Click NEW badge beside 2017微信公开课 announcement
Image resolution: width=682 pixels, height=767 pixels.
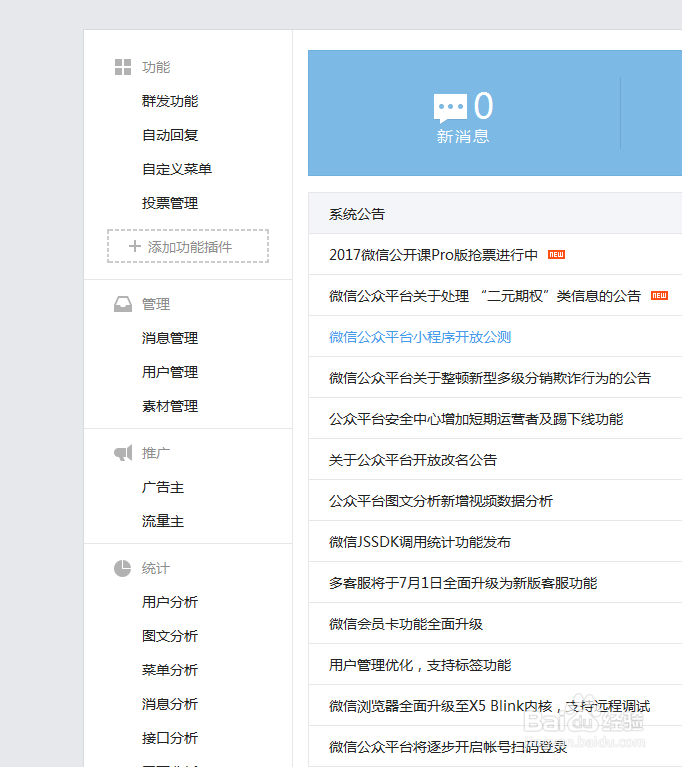pos(556,254)
